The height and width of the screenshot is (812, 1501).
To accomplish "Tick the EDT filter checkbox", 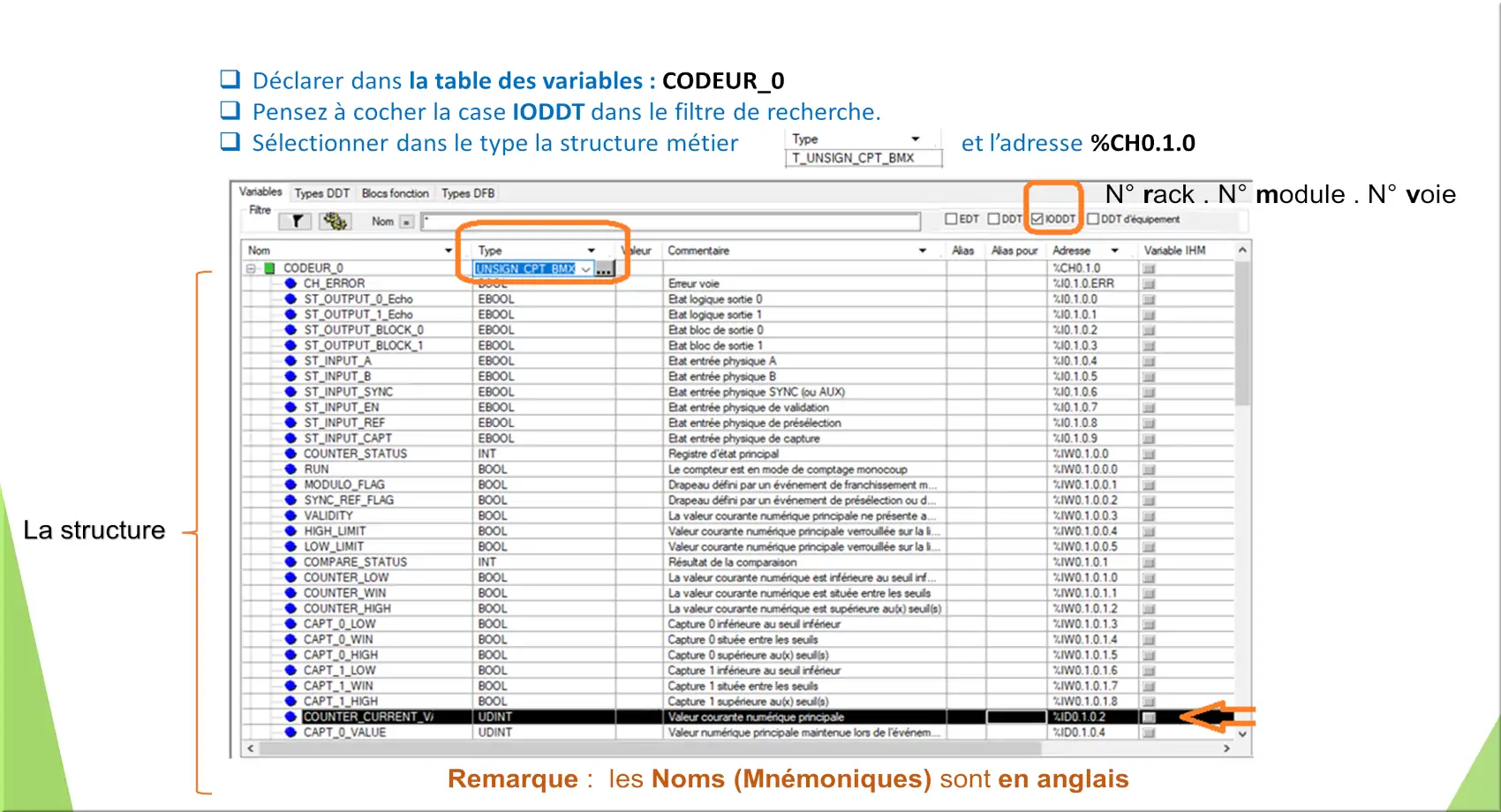I will (951, 219).
